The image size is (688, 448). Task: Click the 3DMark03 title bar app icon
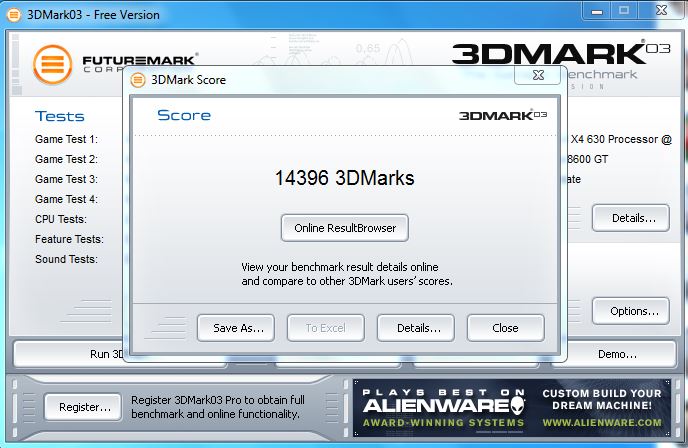click(14, 14)
